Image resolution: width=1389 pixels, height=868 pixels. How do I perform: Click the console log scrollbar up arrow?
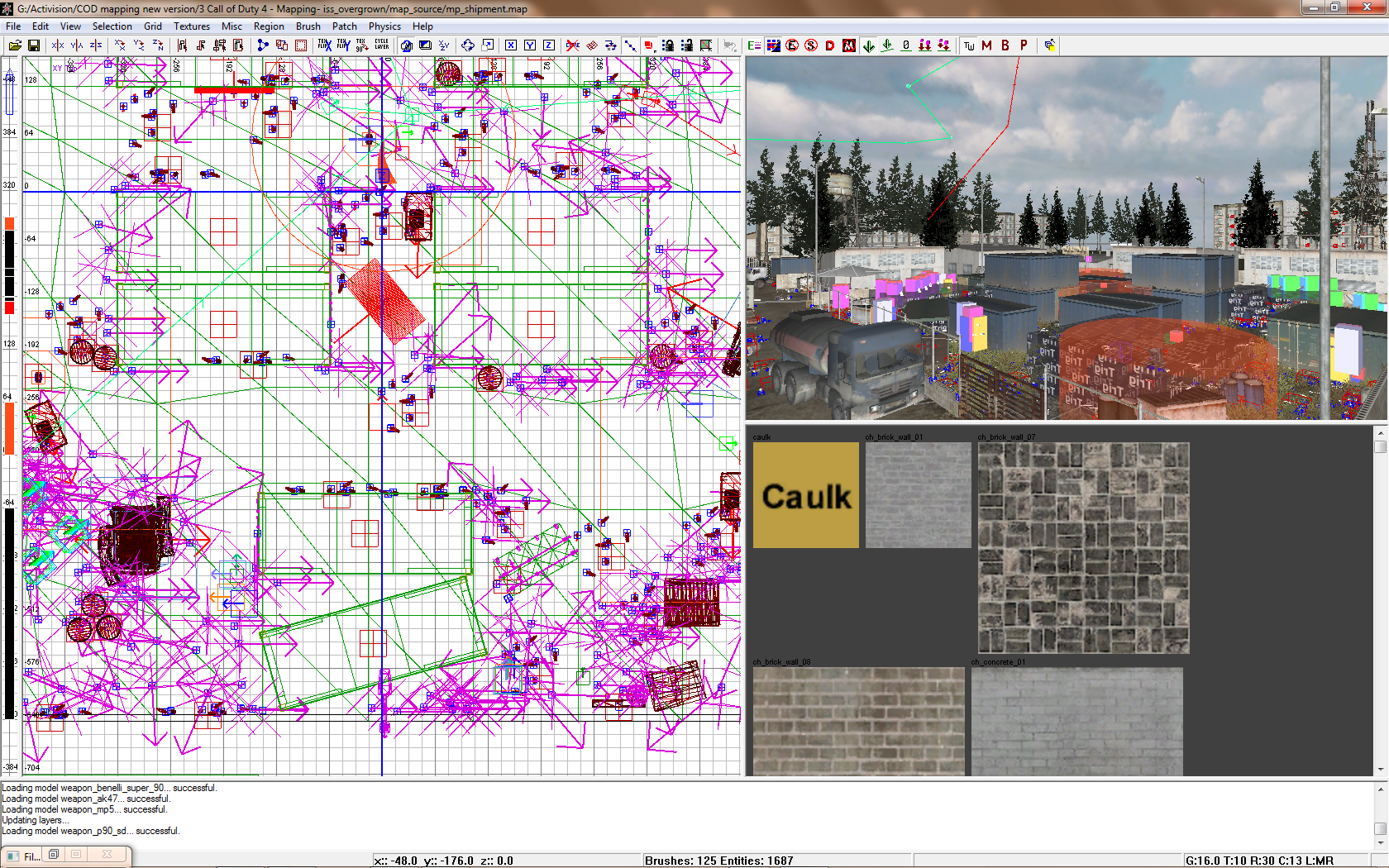coord(1380,789)
